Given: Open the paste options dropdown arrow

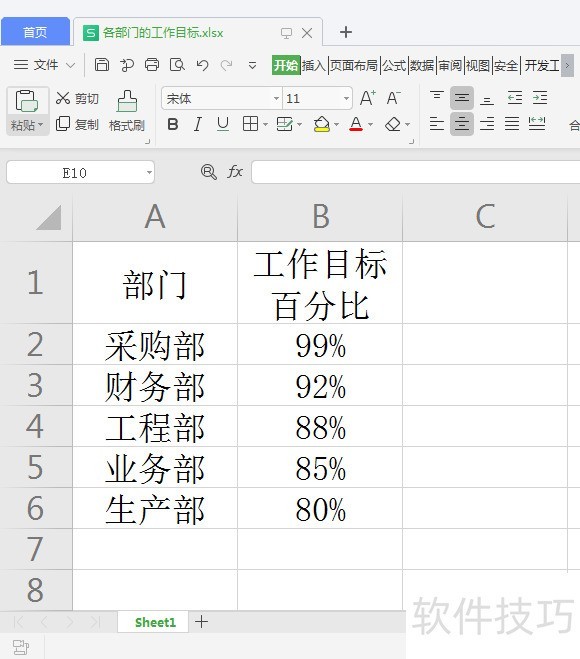Looking at the screenshot, I should [40, 125].
